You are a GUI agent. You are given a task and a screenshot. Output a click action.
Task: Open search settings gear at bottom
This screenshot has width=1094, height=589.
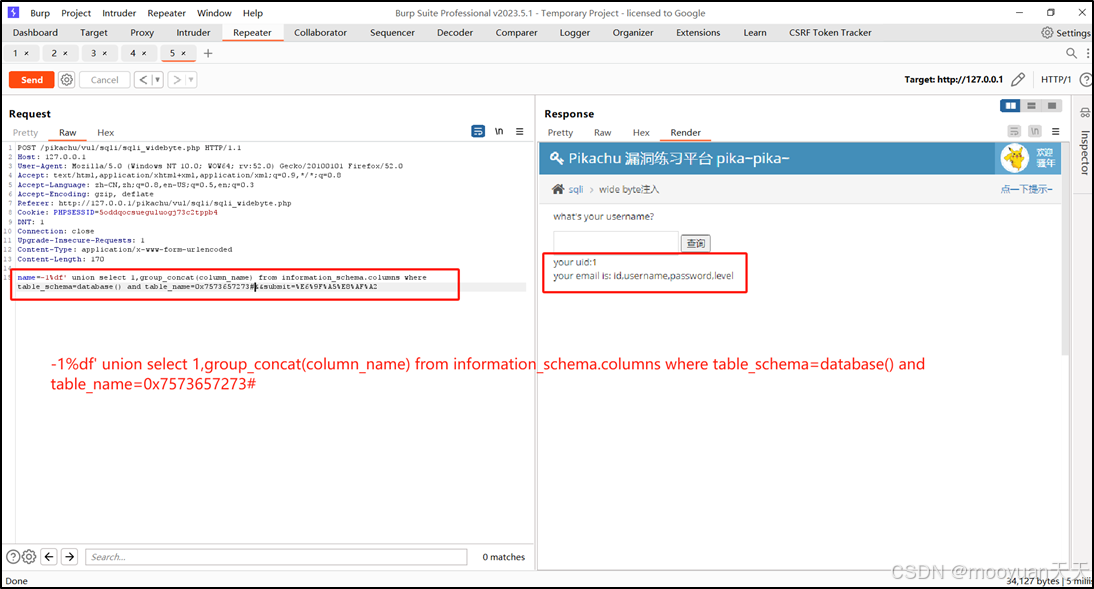[x=29, y=557]
